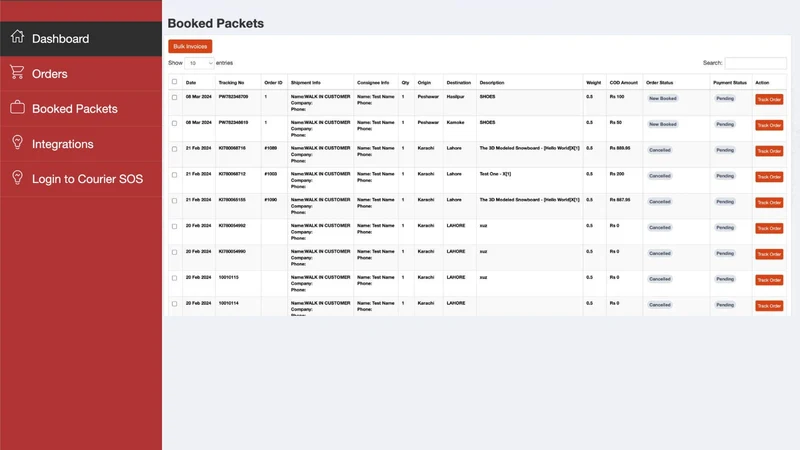Tick checkbox for tracking number 10010115
Viewport: 800px width, 450px height.
tap(174, 279)
